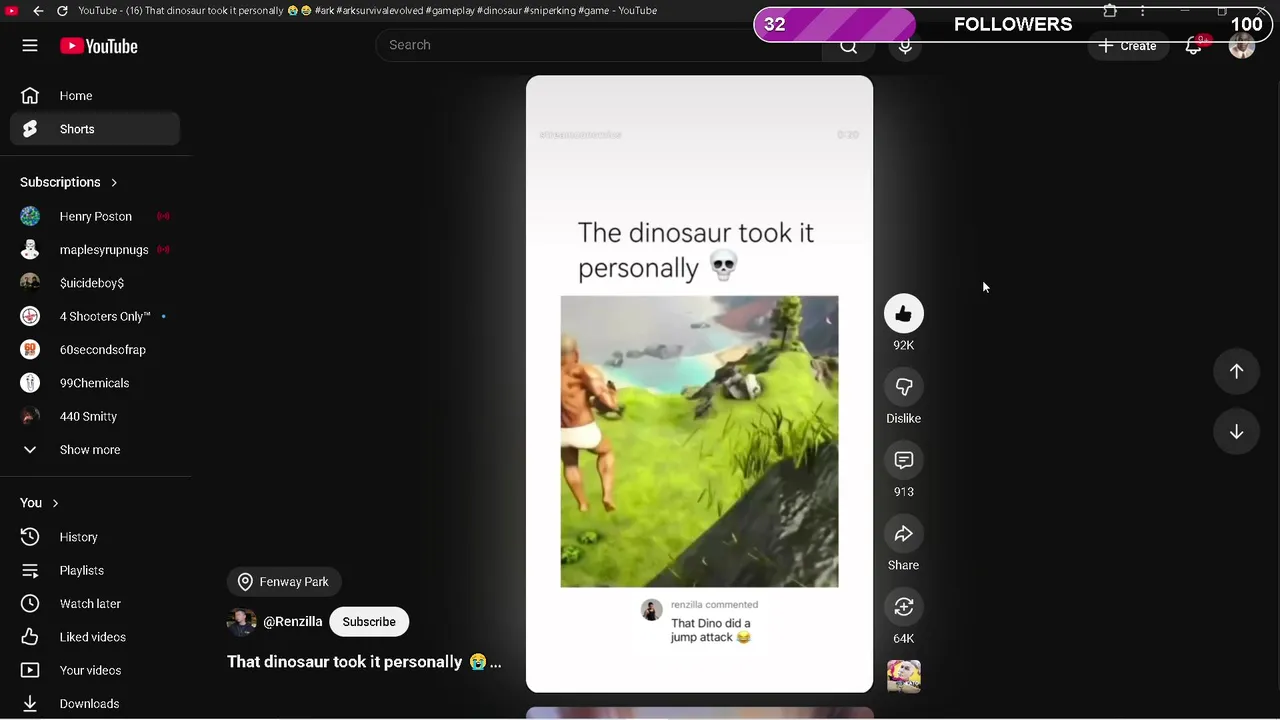This screenshot has width=1280, height=720.
Task: Click the browser back arrow
Action: point(37,10)
